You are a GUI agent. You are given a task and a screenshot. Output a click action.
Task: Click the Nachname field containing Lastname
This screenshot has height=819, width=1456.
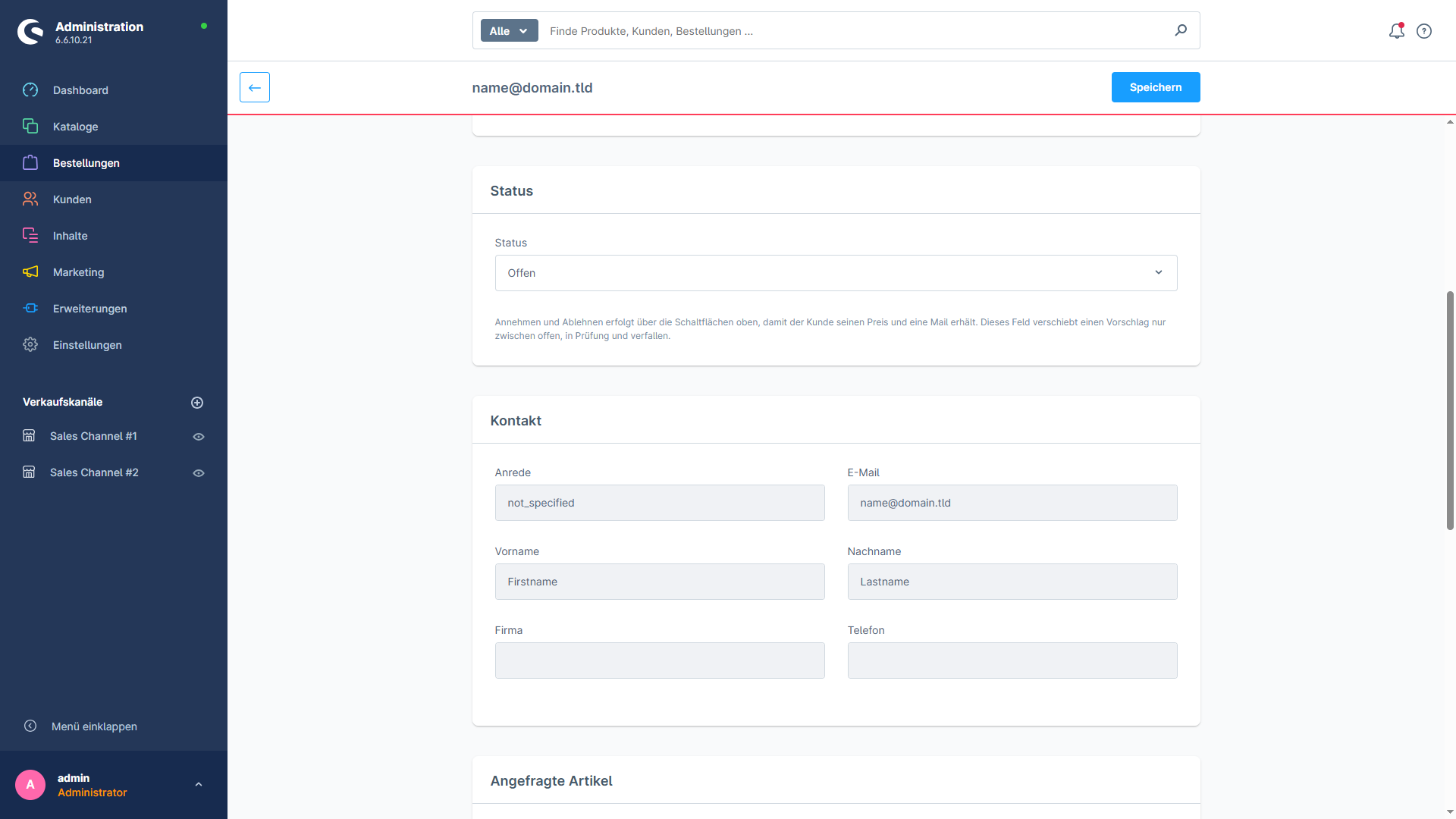pos(1012,582)
